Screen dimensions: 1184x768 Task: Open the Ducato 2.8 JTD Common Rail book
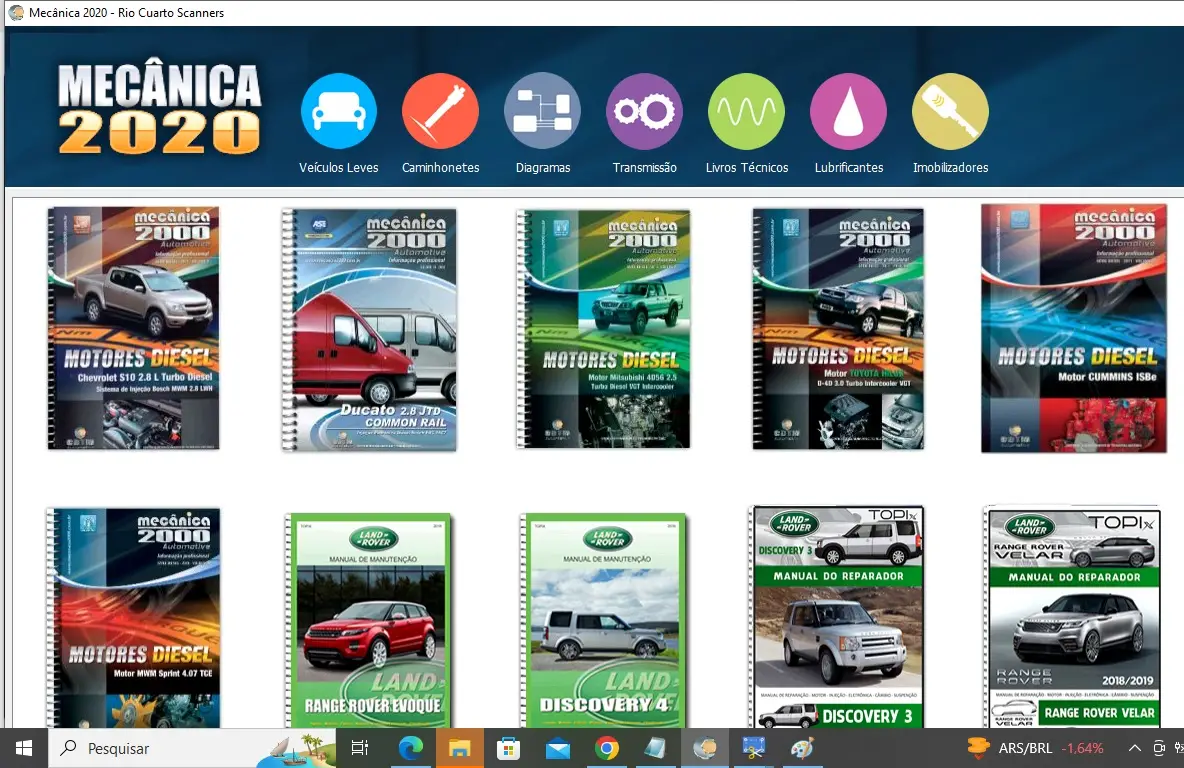coord(369,330)
